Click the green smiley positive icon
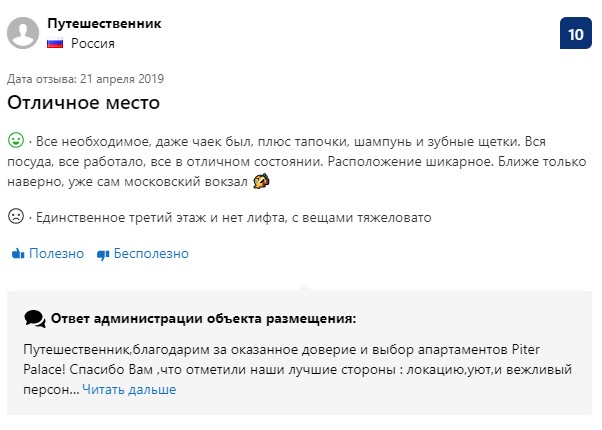The image size is (602, 430). coord(16,140)
